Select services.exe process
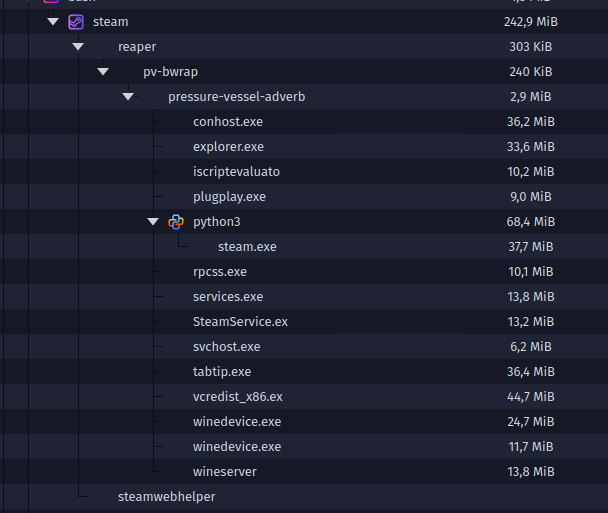This screenshot has width=608, height=513. tap(304, 297)
